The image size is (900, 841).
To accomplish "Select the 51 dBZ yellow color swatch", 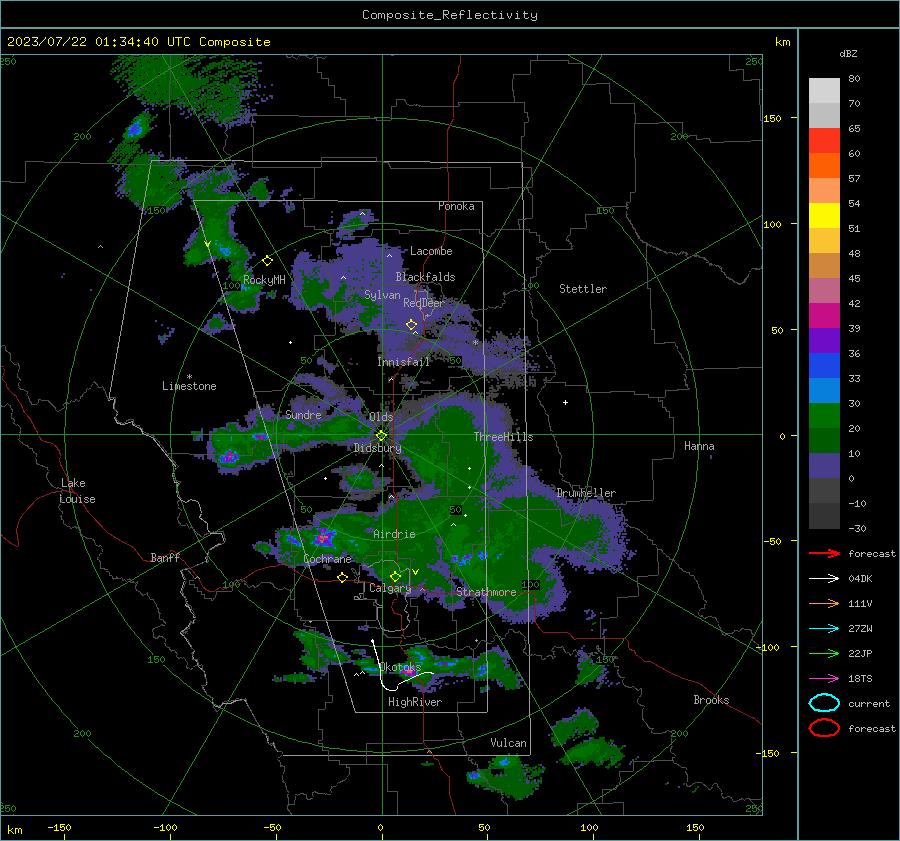I will (824, 215).
